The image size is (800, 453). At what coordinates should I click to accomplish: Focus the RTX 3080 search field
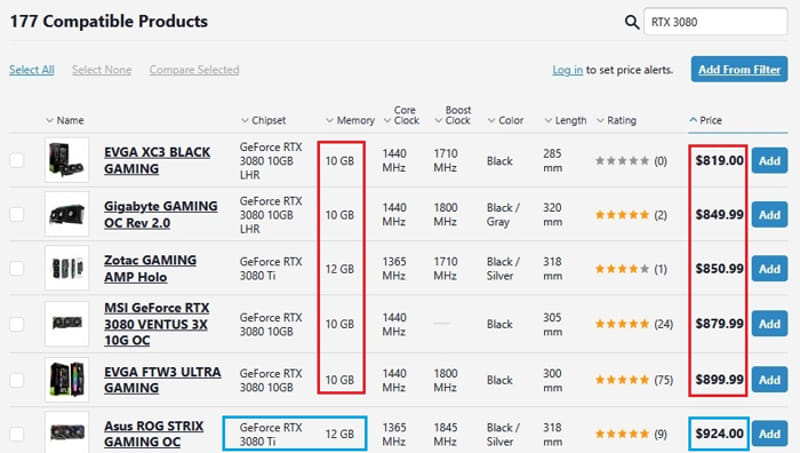click(x=715, y=22)
